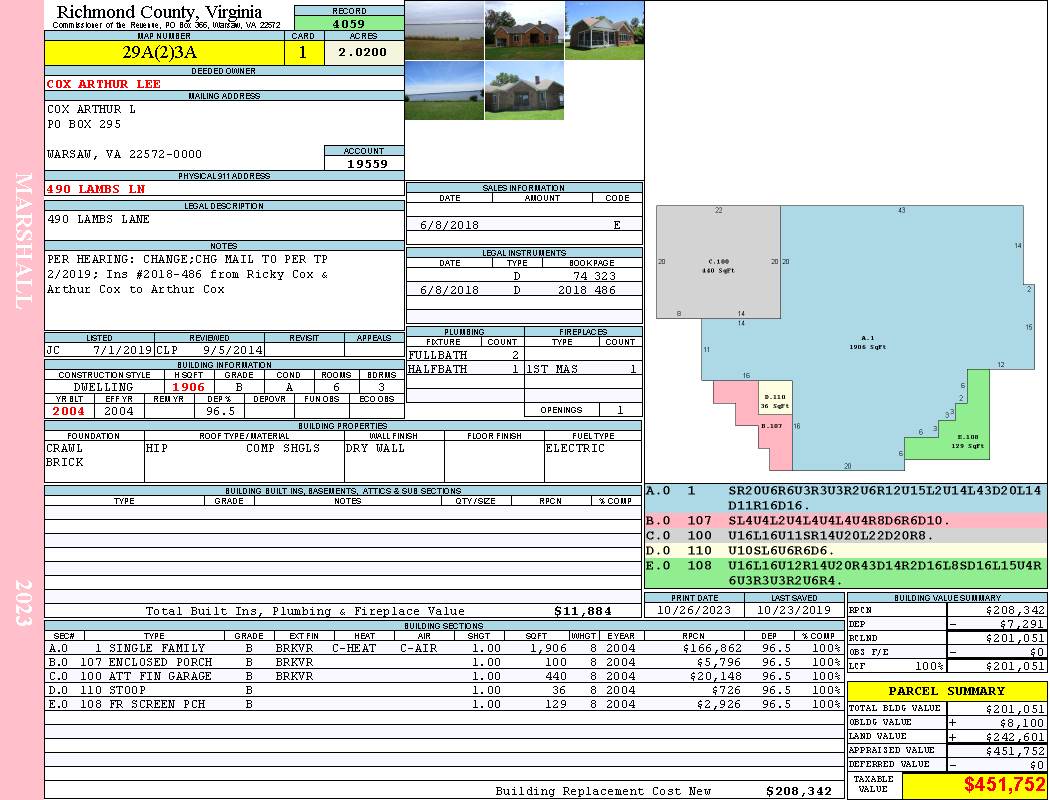Select the H SQFT value 1906
1050x800 pixels.
(x=188, y=387)
